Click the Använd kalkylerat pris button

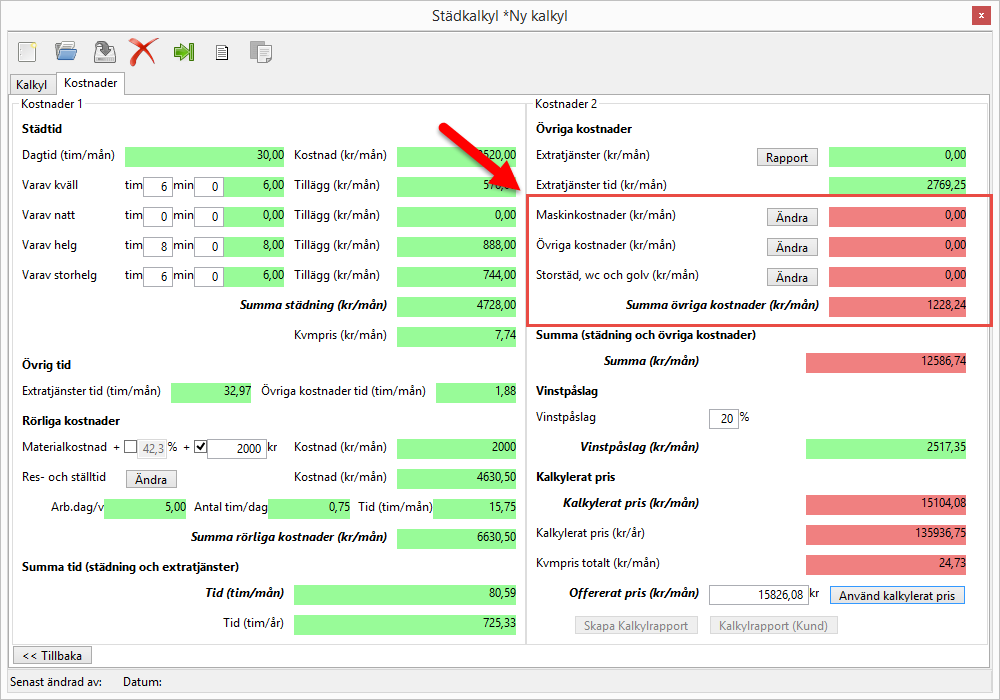pyautogui.click(x=897, y=596)
